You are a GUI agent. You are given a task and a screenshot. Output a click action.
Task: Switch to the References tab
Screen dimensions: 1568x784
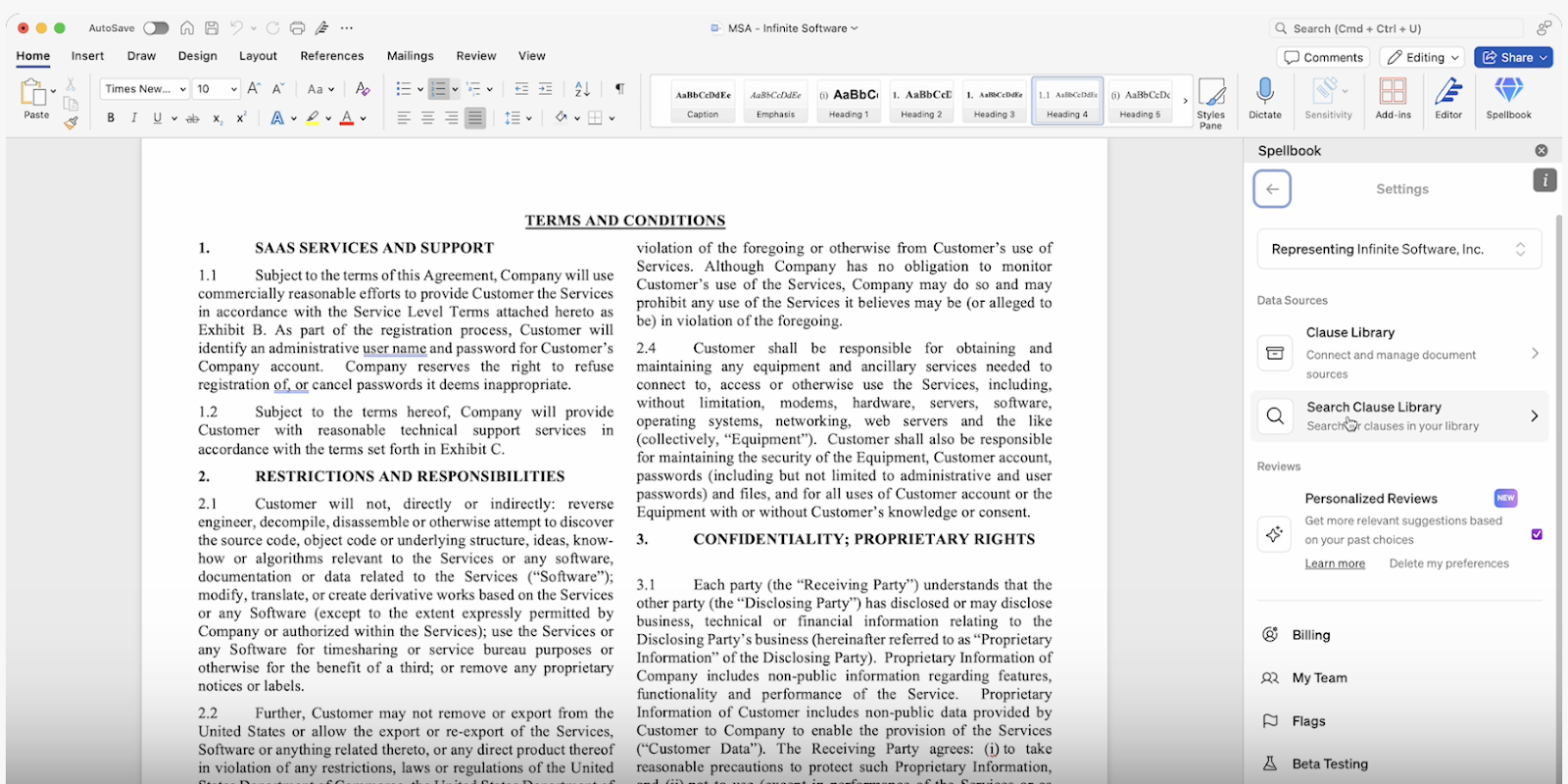(332, 56)
